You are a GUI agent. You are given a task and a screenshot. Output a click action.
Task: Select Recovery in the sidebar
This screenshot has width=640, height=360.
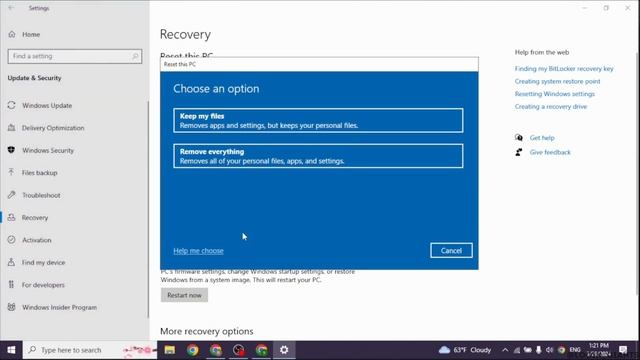(35, 218)
